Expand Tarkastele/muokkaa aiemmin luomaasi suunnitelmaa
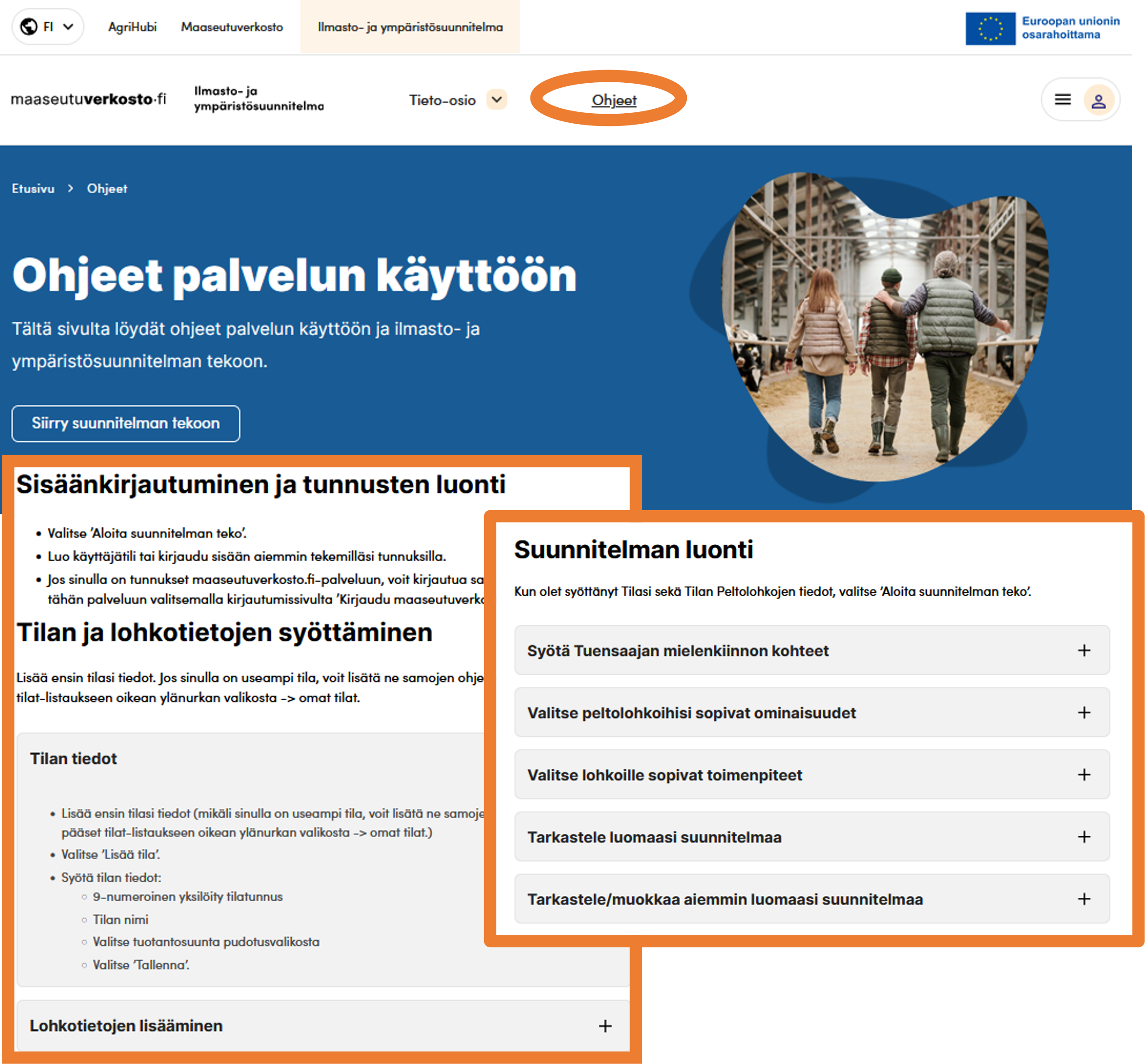 pyautogui.click(x=1085, y=899)
